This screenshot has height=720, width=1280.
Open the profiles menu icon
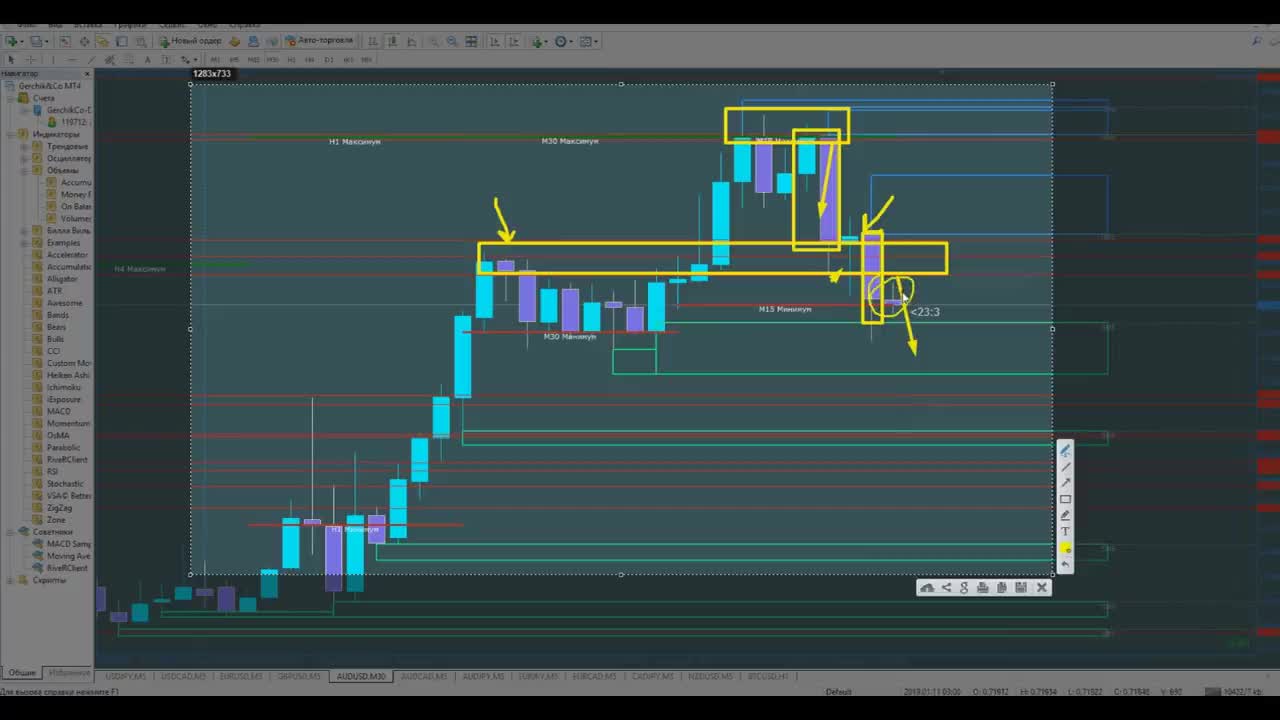[39, 41]
